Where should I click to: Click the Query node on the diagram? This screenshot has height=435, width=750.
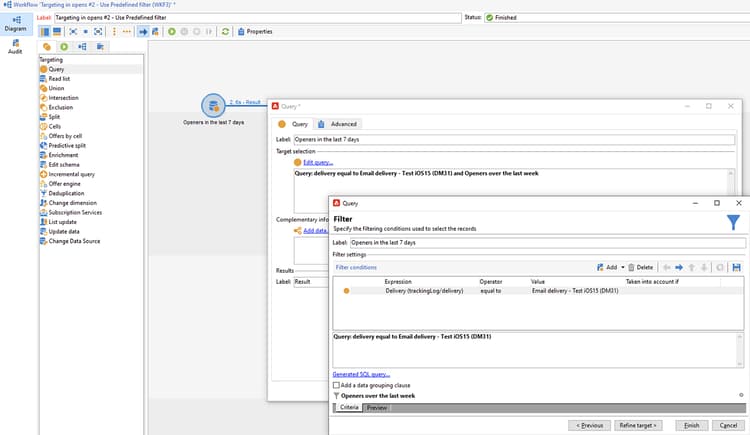click(x=213, y=105)
